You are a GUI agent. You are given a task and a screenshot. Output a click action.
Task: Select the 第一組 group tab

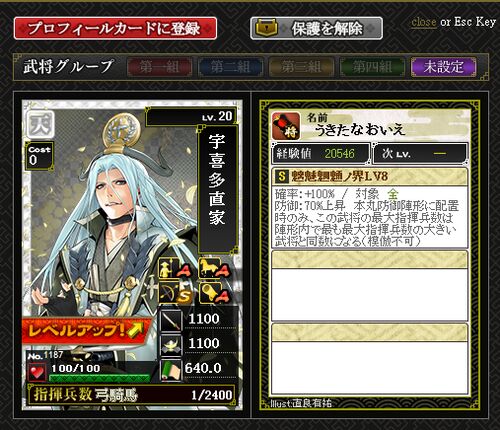[x=159, y=67]
